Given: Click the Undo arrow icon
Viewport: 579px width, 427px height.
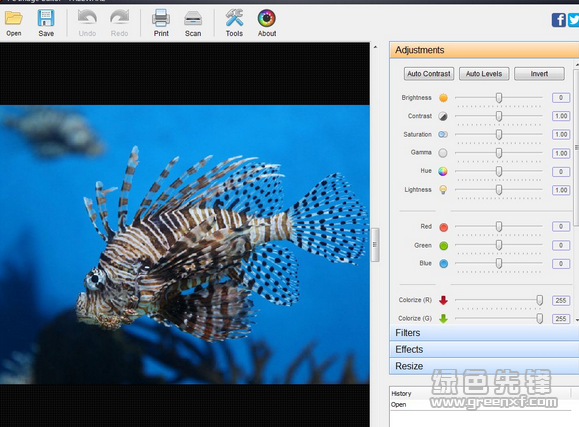Looking at the screenshot, I should pos(87,18).
